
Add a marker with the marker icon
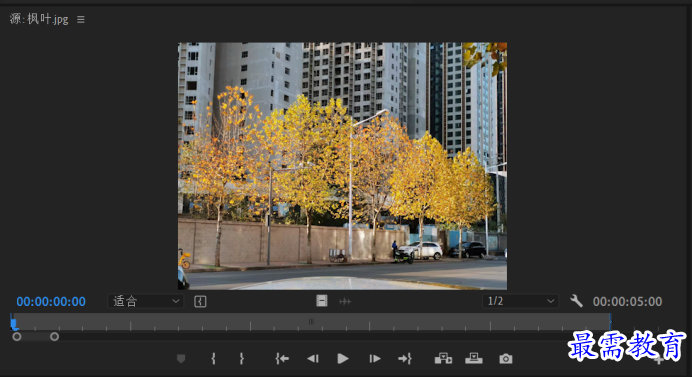181,358
